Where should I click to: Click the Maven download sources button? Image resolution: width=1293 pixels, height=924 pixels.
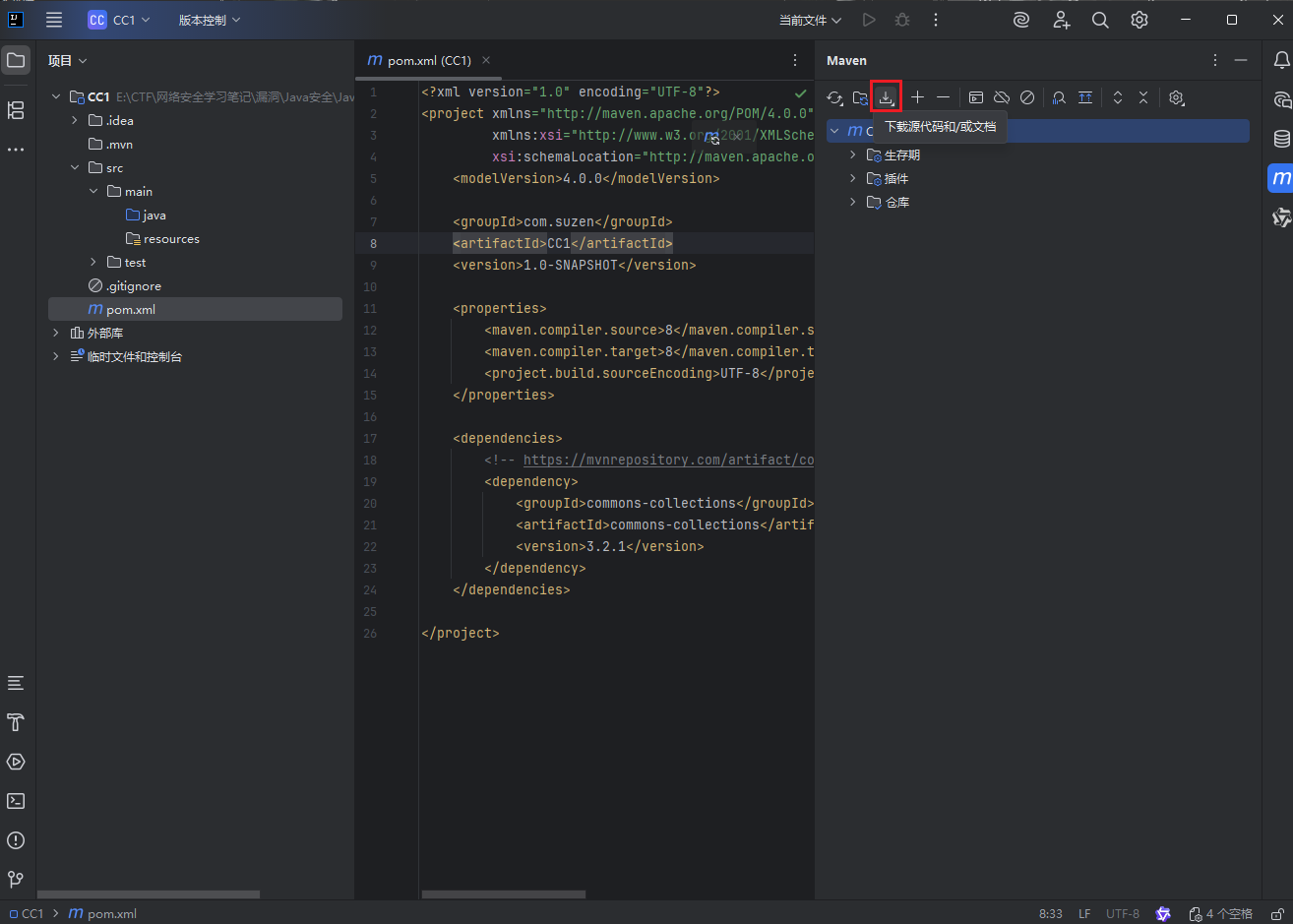(x=886, y=97)
